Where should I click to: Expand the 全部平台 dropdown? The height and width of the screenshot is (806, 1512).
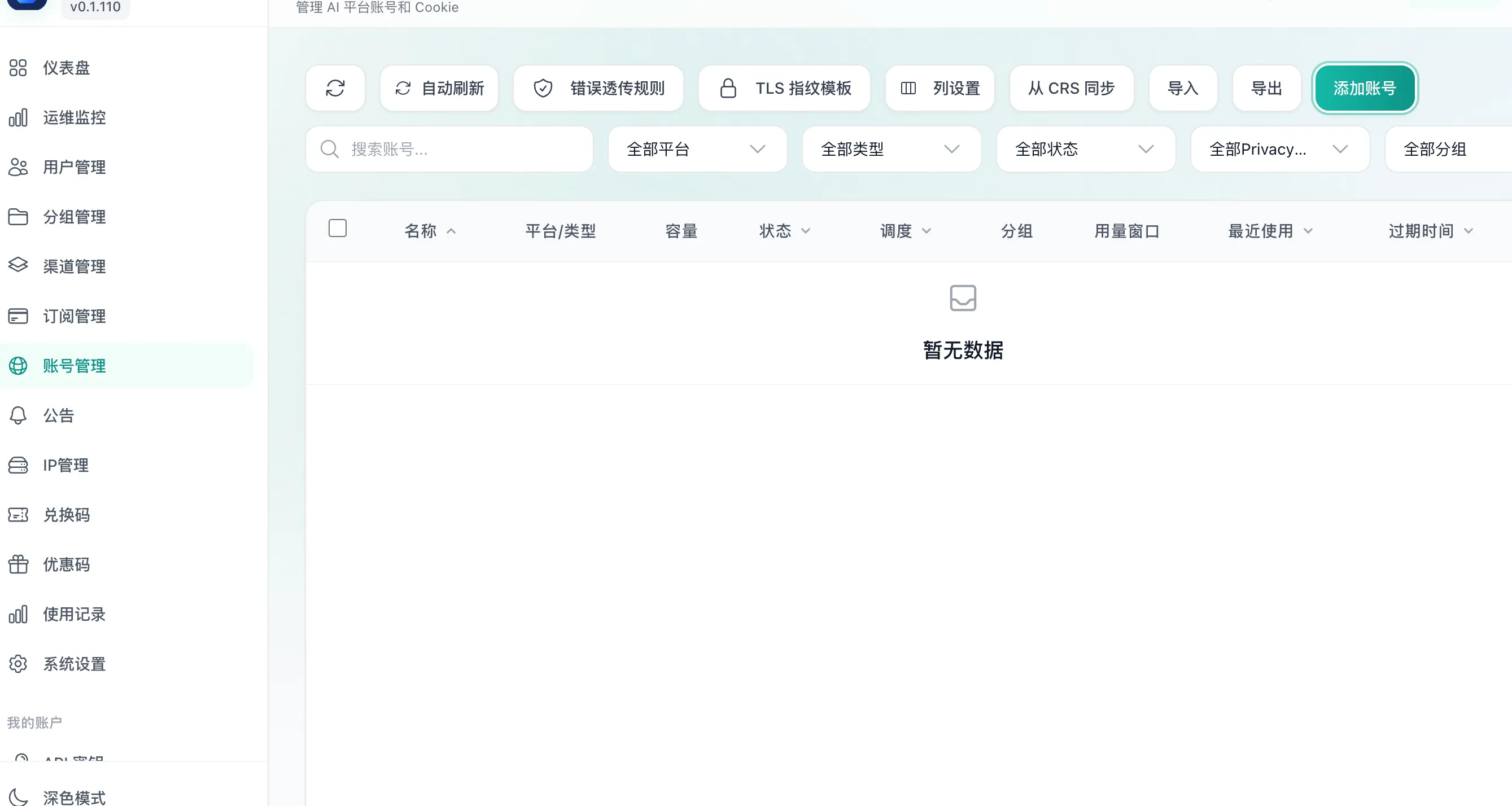[x=697, y=149]
